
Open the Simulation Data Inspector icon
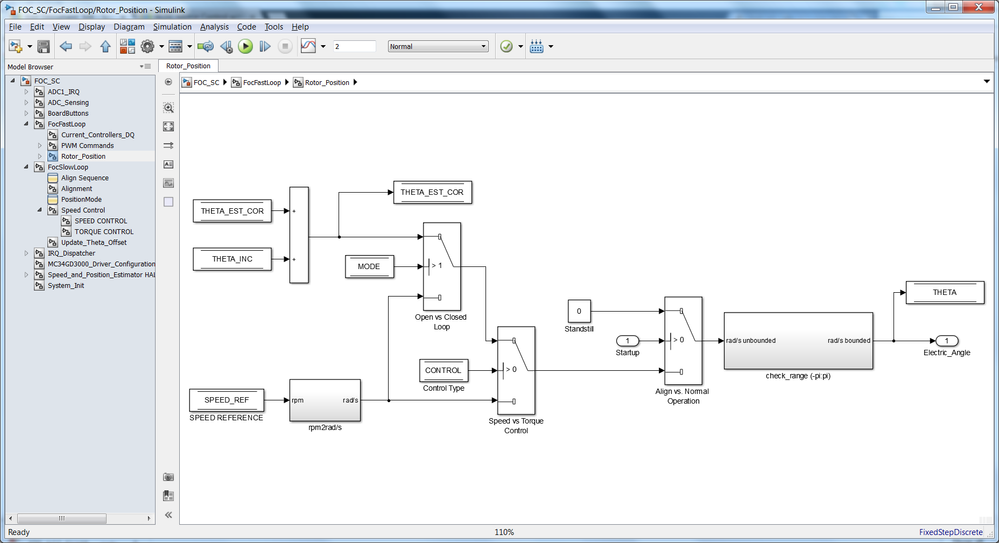click(x=308, y=47)
